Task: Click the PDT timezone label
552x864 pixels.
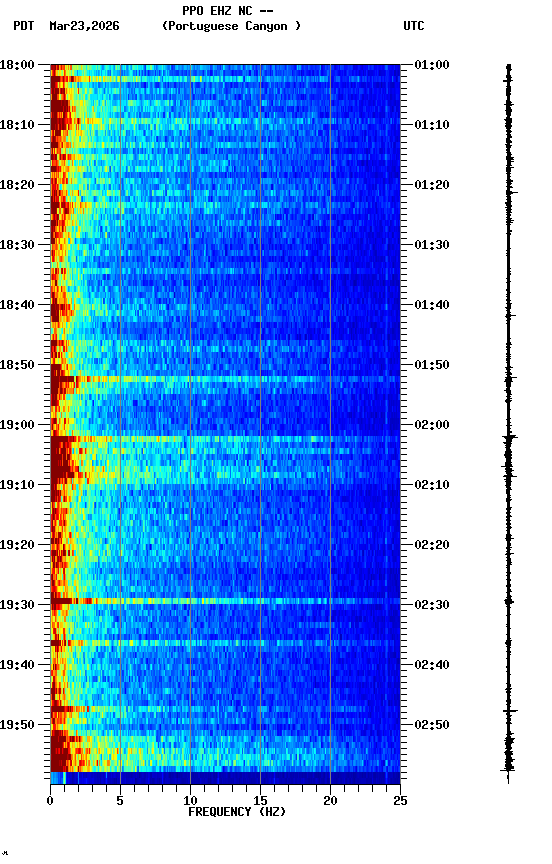Action: coord(24,26)
